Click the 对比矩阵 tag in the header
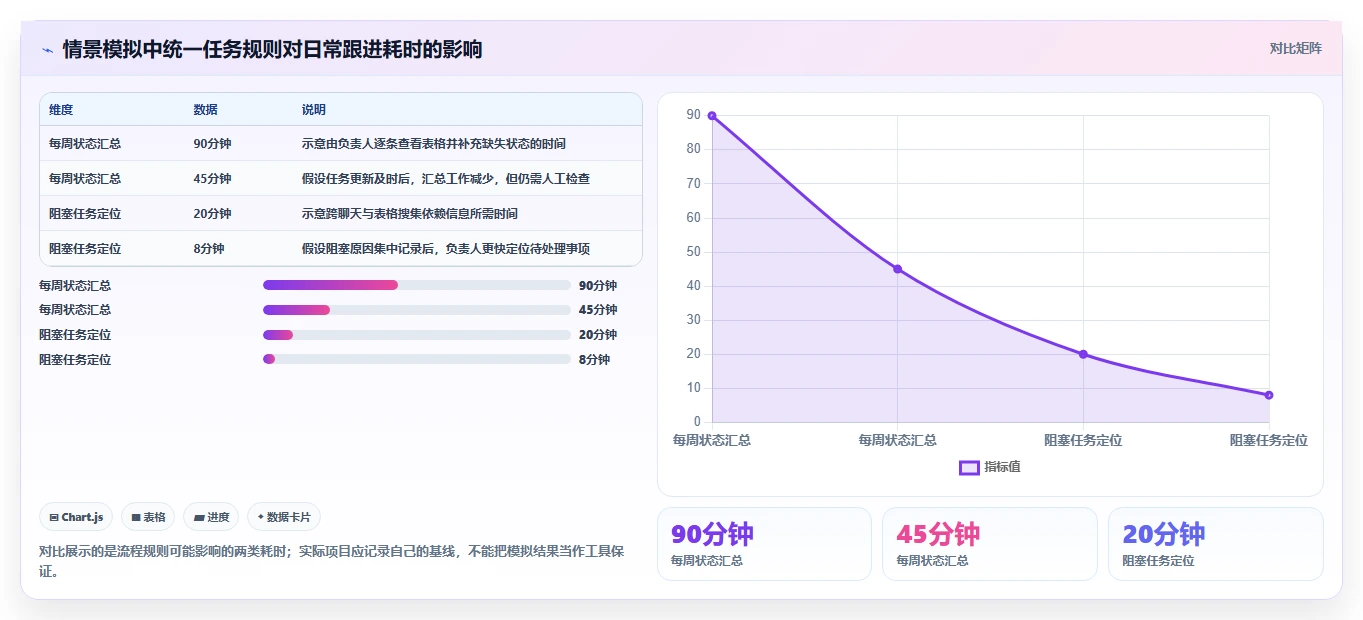 point(1295,48)
